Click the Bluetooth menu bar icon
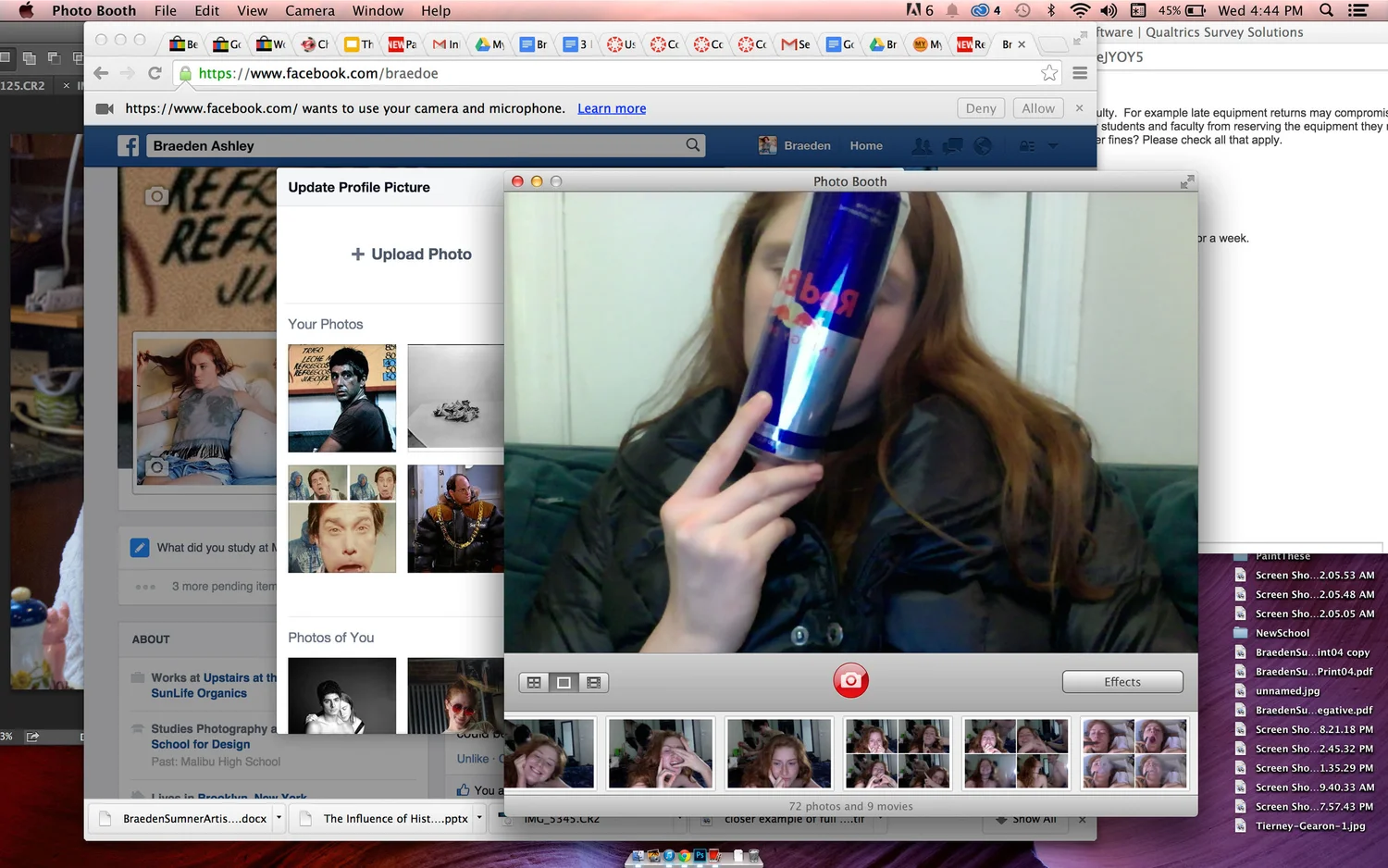 [x=1051, y=10]
